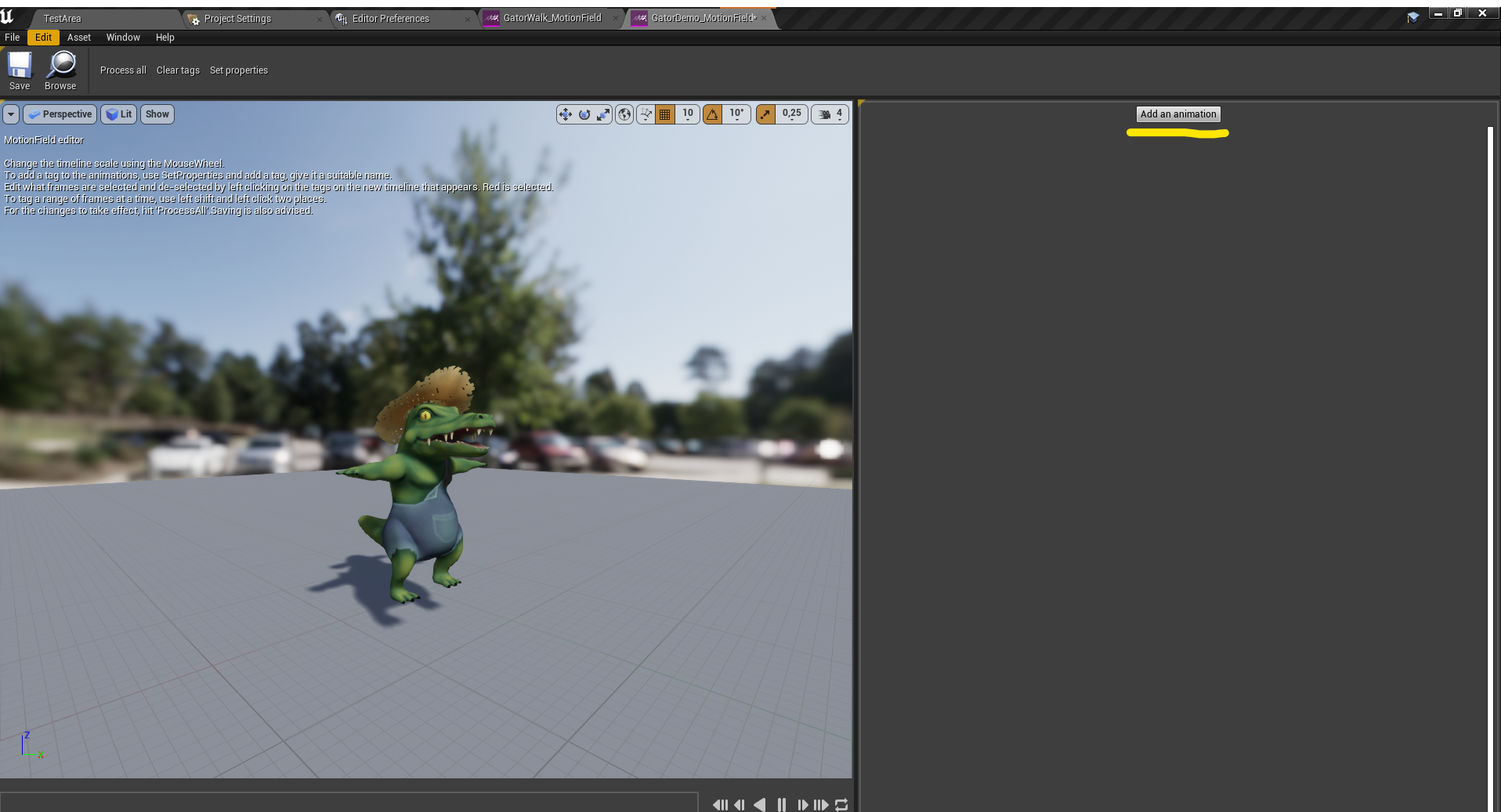
Task: Toggle grid snapping in viewport
Action: point(665,114)
